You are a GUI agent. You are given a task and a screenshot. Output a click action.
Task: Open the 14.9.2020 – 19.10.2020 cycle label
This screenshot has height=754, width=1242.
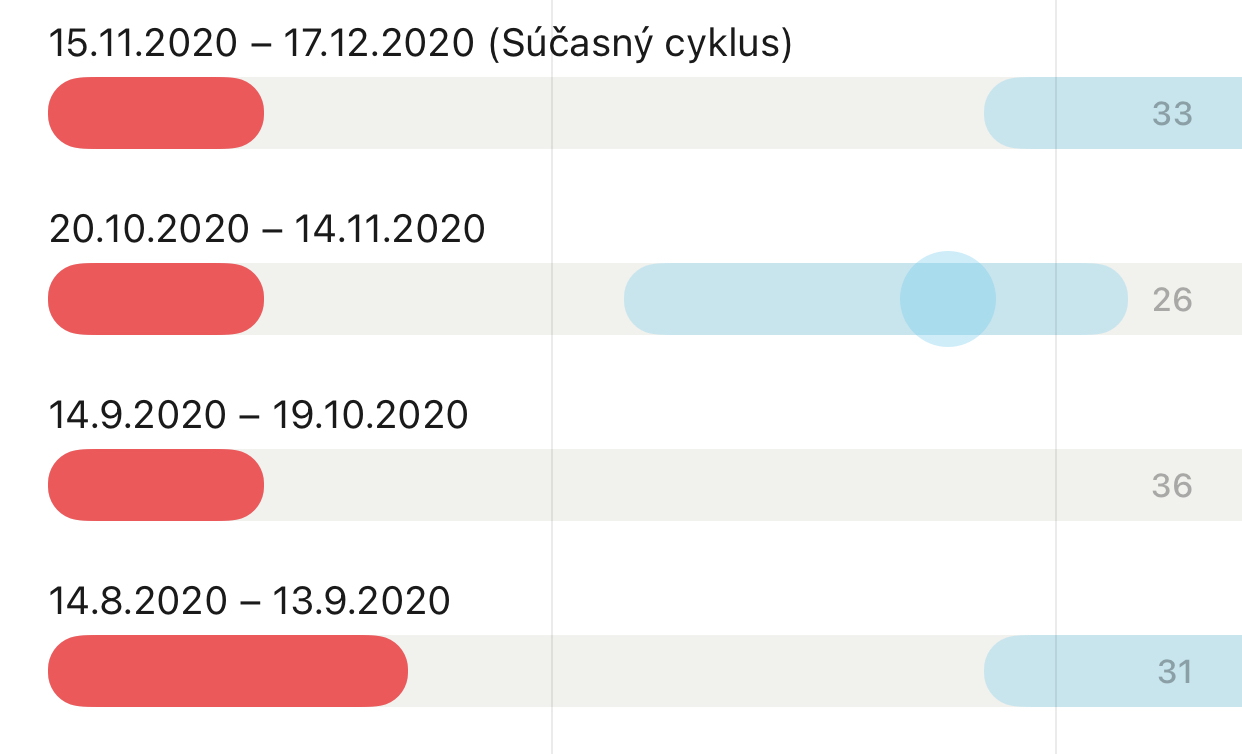(x=259, y=415)
